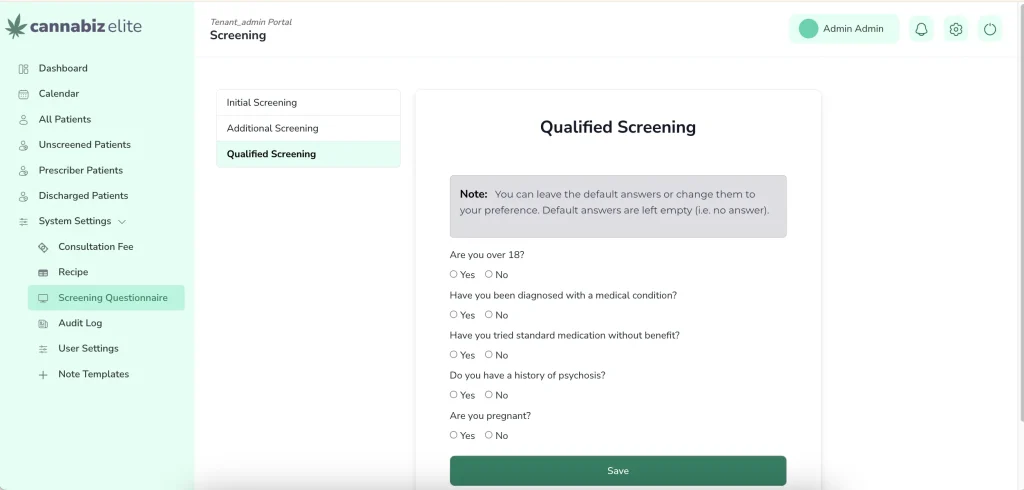
Task: Click question 'Do you have a history of psychosis?'
Action: 528,376
